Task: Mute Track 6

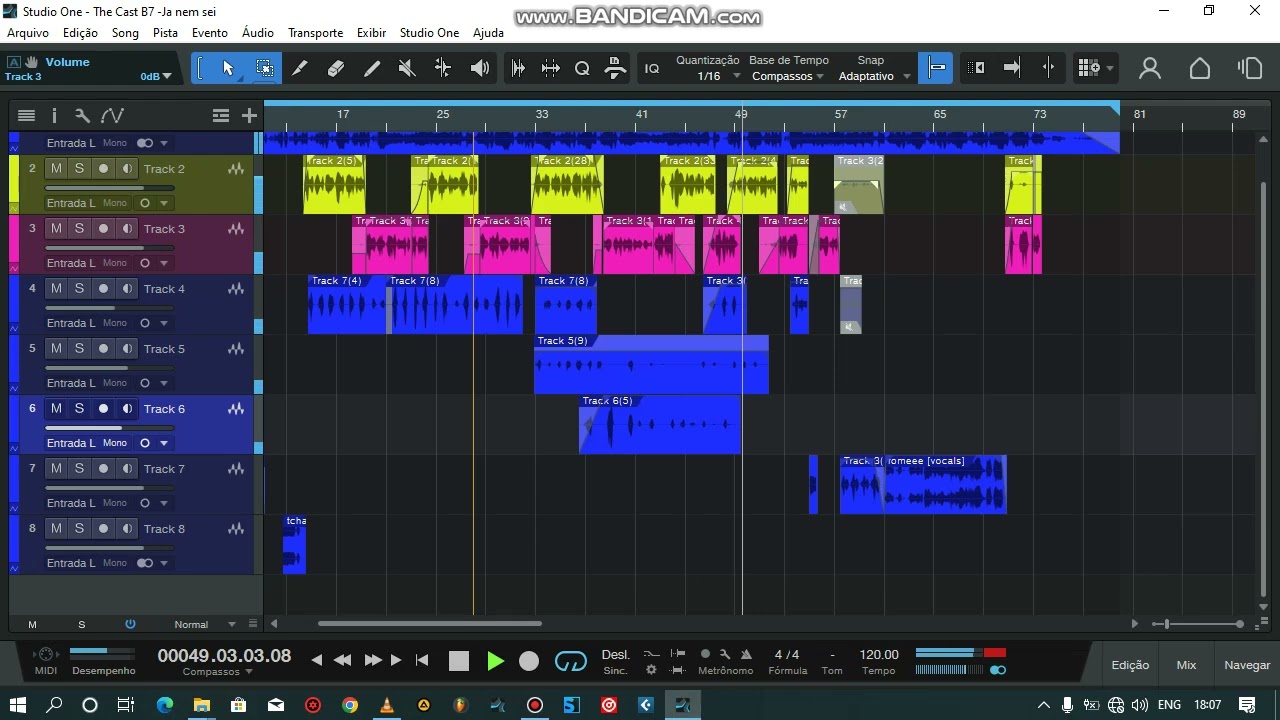Action: (x=56, y=408)
